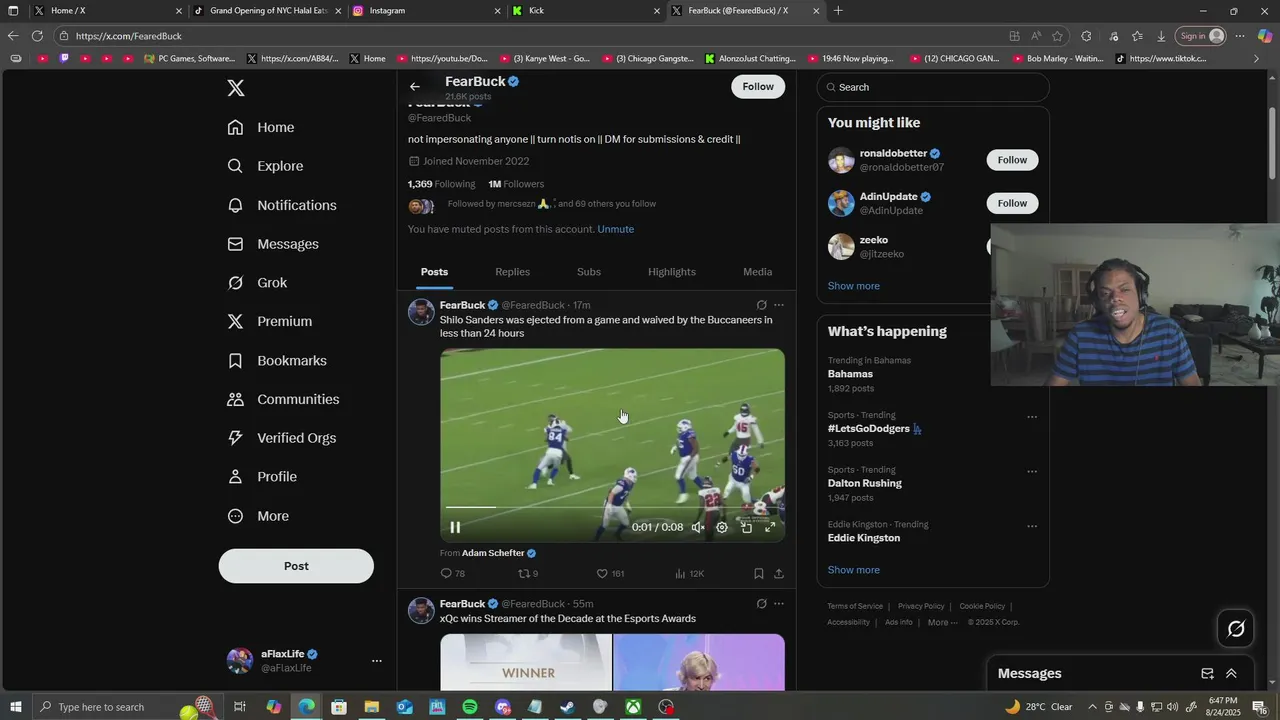1280x720 pixels.
Task: Open the more options for #LetsGoDodgers
Action: [x=1032, y=417]
